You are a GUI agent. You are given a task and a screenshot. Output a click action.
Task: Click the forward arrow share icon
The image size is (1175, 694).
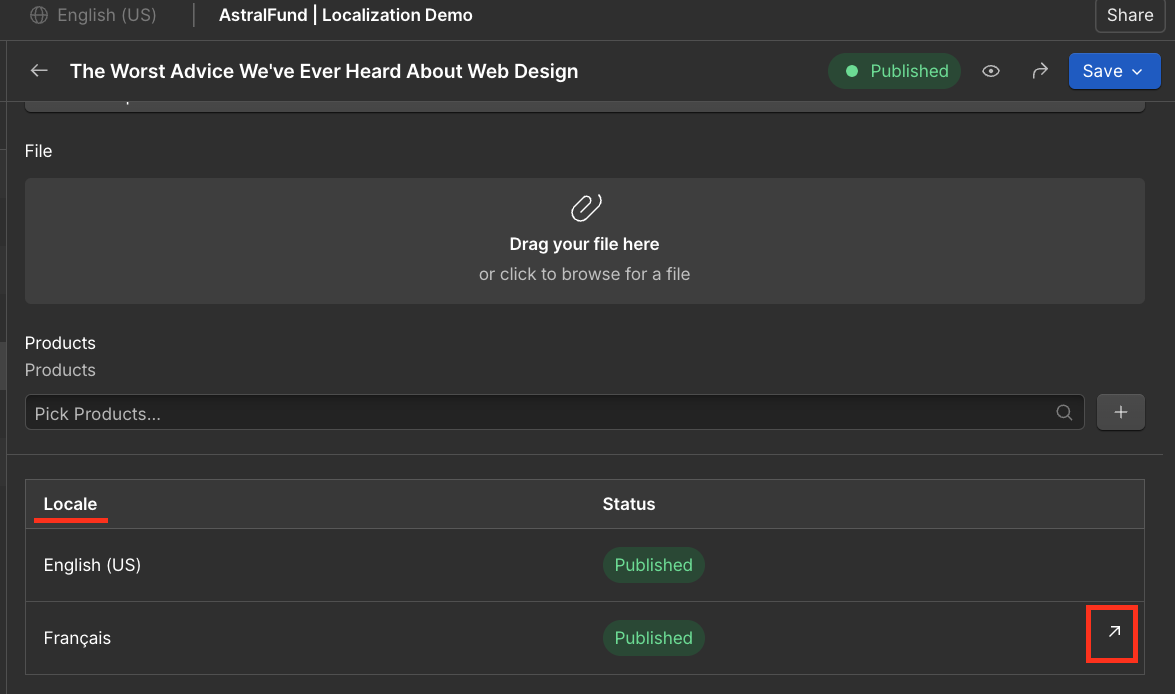[1040, 71]
